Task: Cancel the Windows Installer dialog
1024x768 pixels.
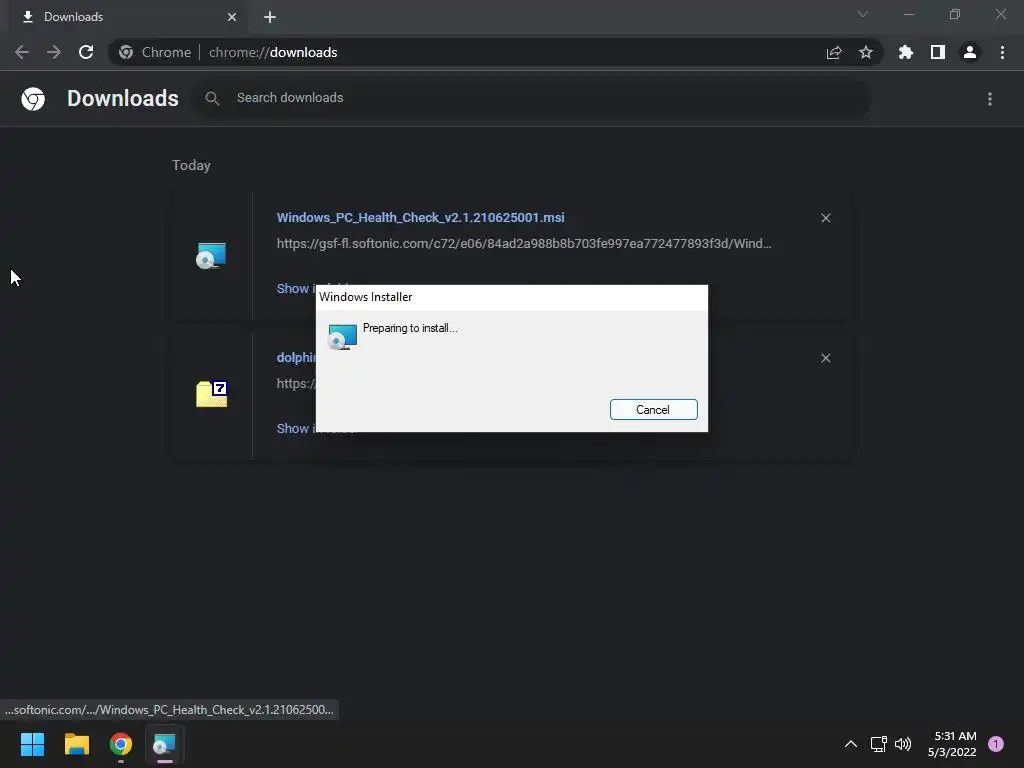Action: point(653,409)
